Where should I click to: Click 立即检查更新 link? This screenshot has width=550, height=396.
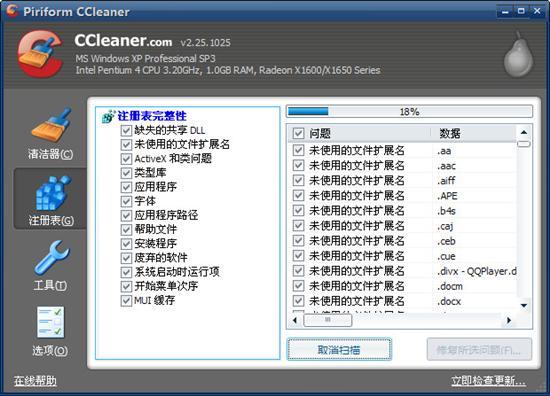coord(488,381)
